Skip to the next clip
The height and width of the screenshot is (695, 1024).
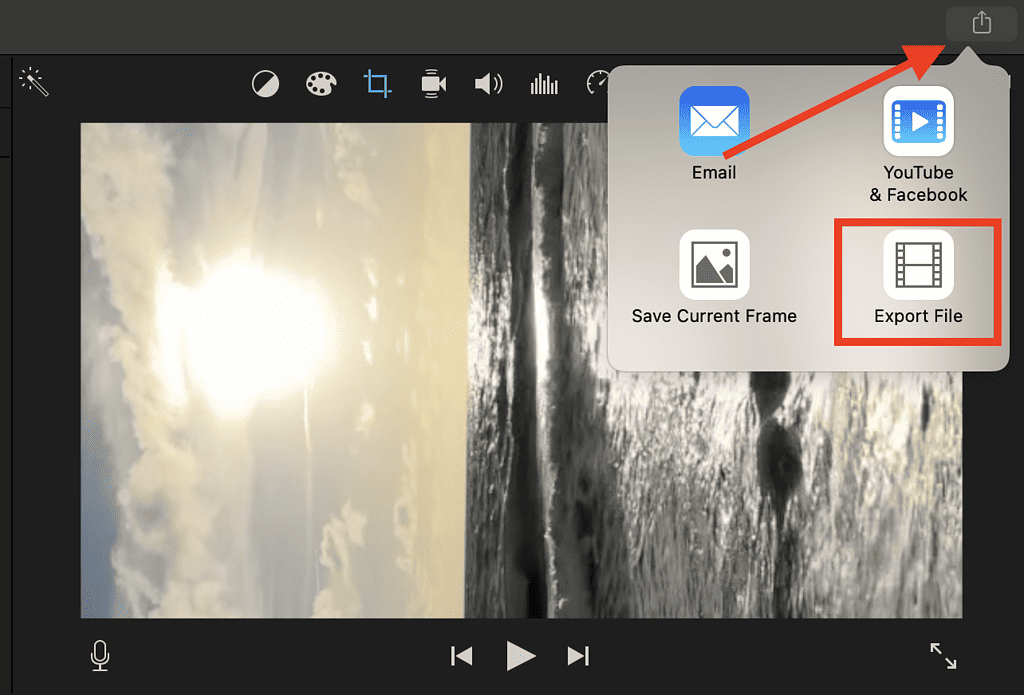pos(578,656)
